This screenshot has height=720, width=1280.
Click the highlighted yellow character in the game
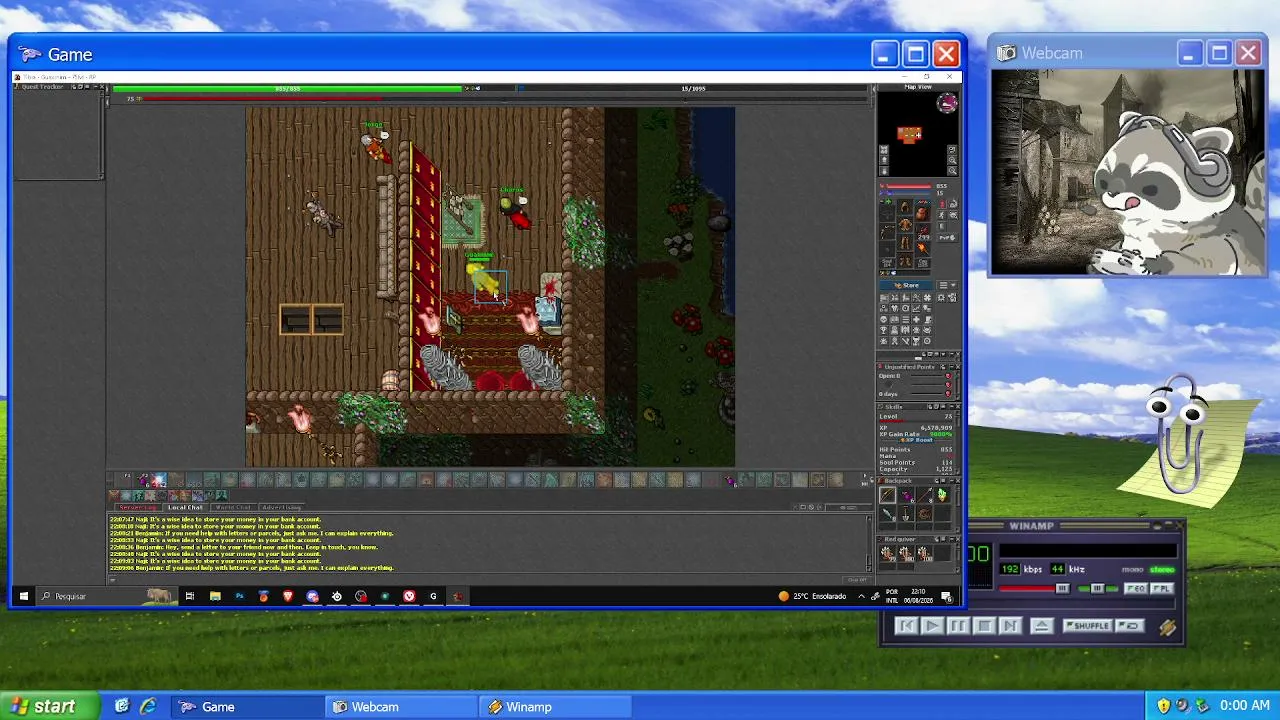point(483,278)
